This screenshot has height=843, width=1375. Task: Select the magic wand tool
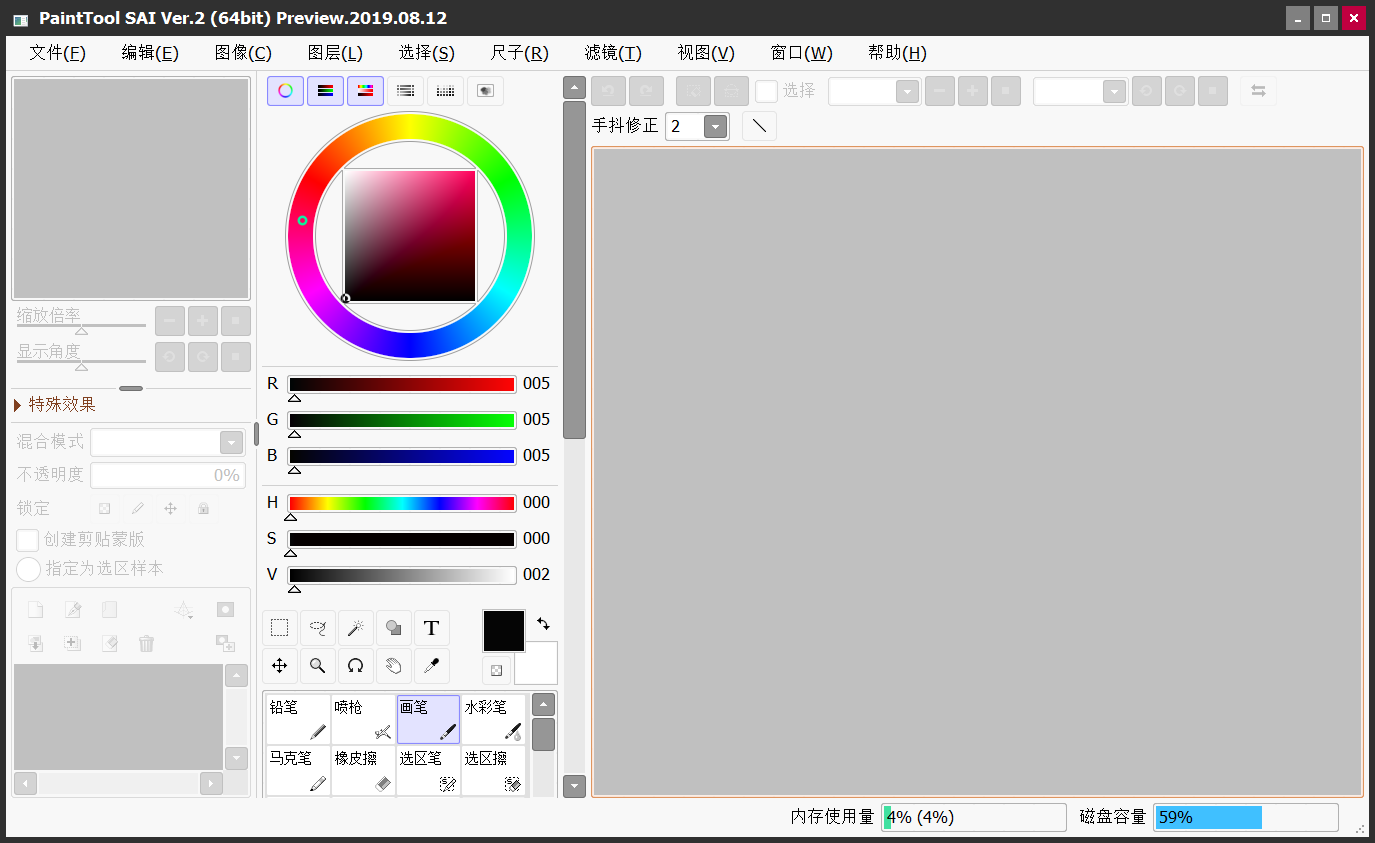coord(355,628)
